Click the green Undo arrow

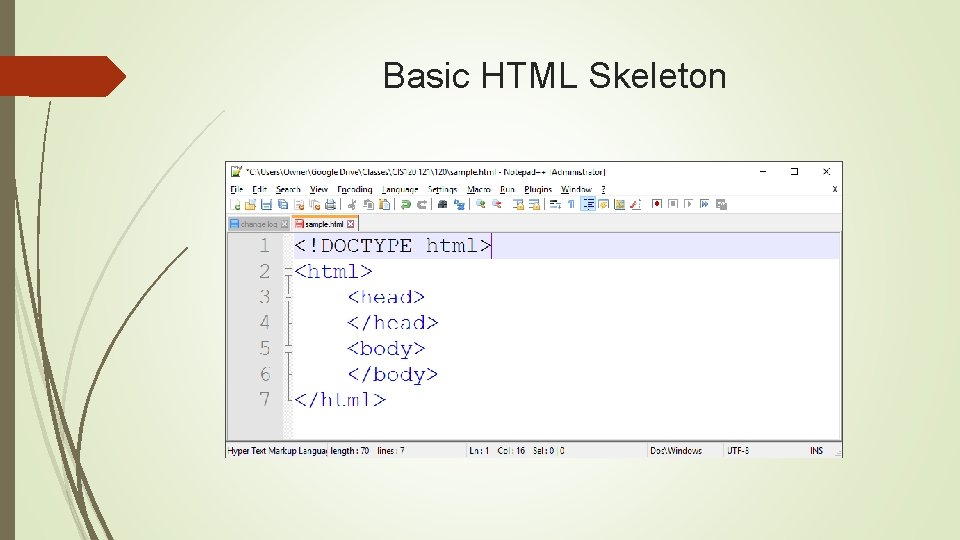click(x=405, y=204)
